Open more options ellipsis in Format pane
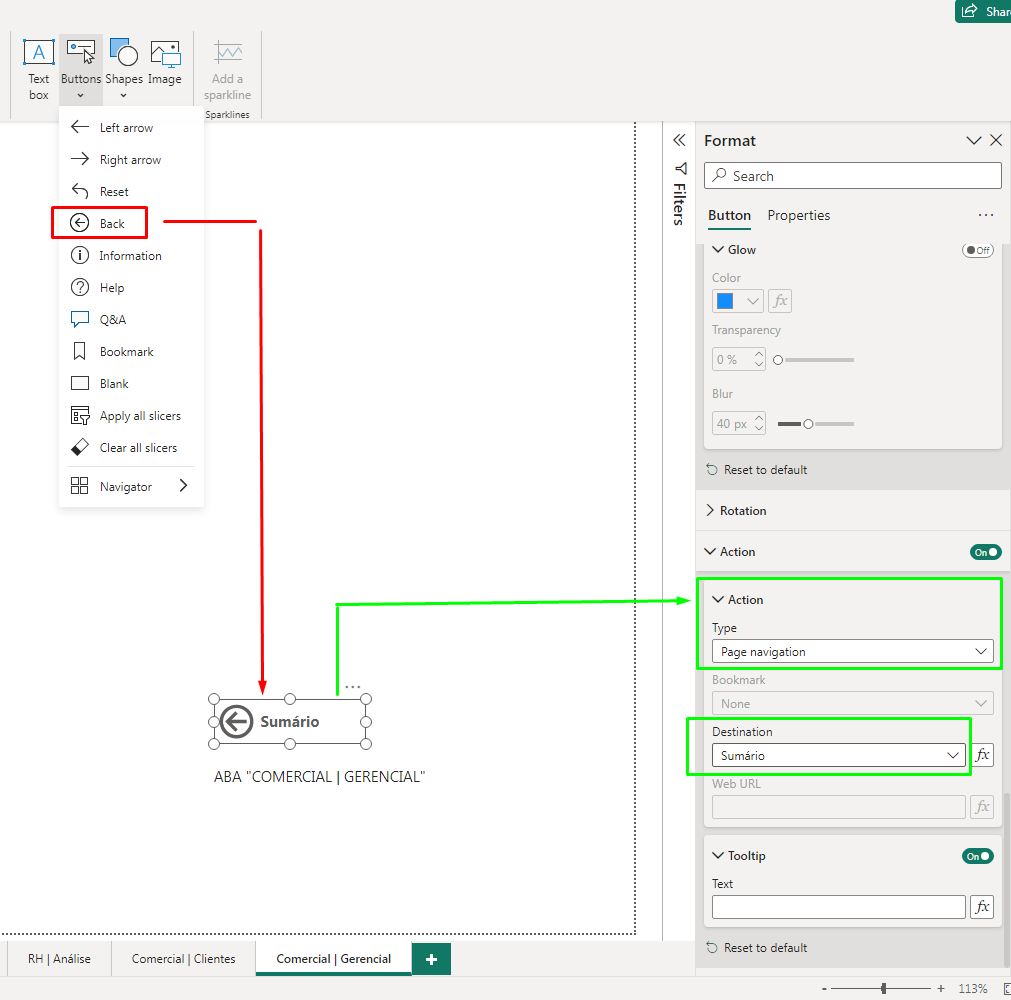The image size is (1011, 1000). coord(985,215)
